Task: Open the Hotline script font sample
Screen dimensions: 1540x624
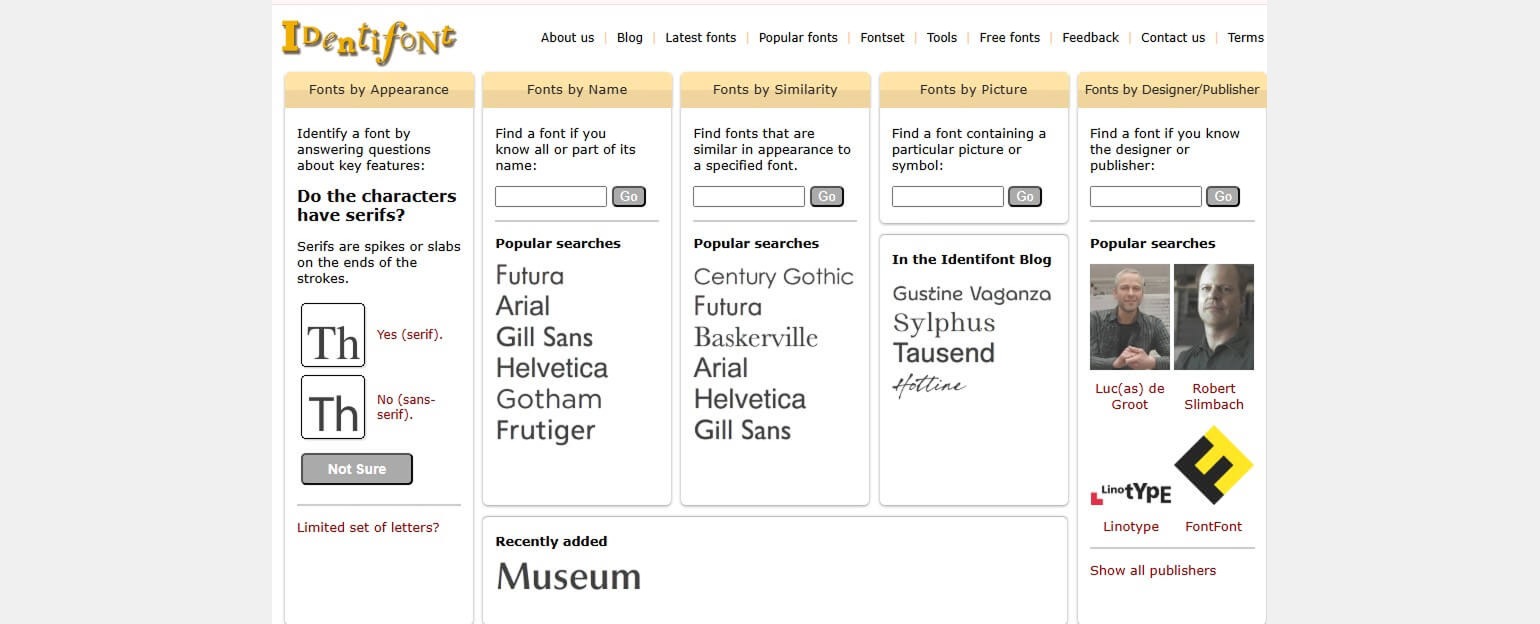Action: click(929, 386)
